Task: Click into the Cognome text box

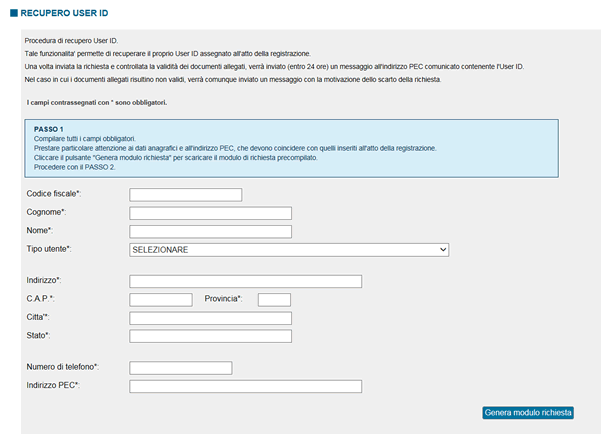Action: coord(211,213)
